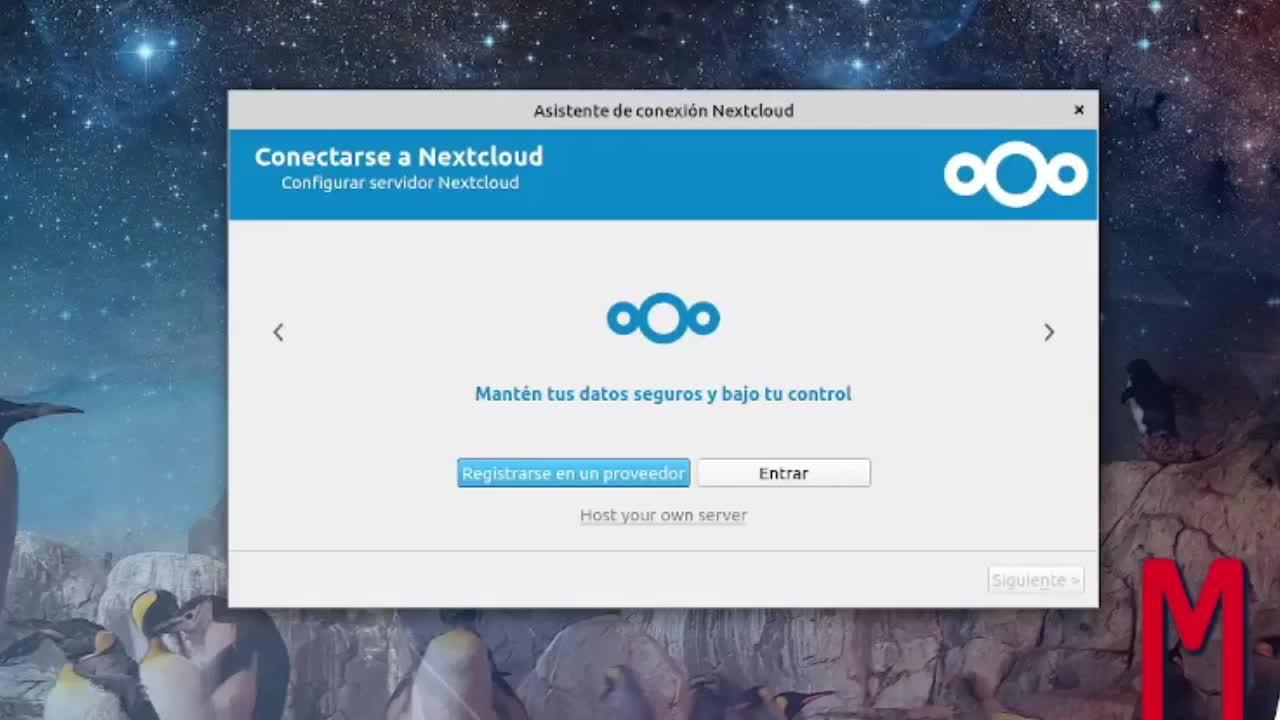Click the Nextcloud logo in the blue header
Image resolution: width=1280 pixels, height=720 pixels.
pos(1016,174)
